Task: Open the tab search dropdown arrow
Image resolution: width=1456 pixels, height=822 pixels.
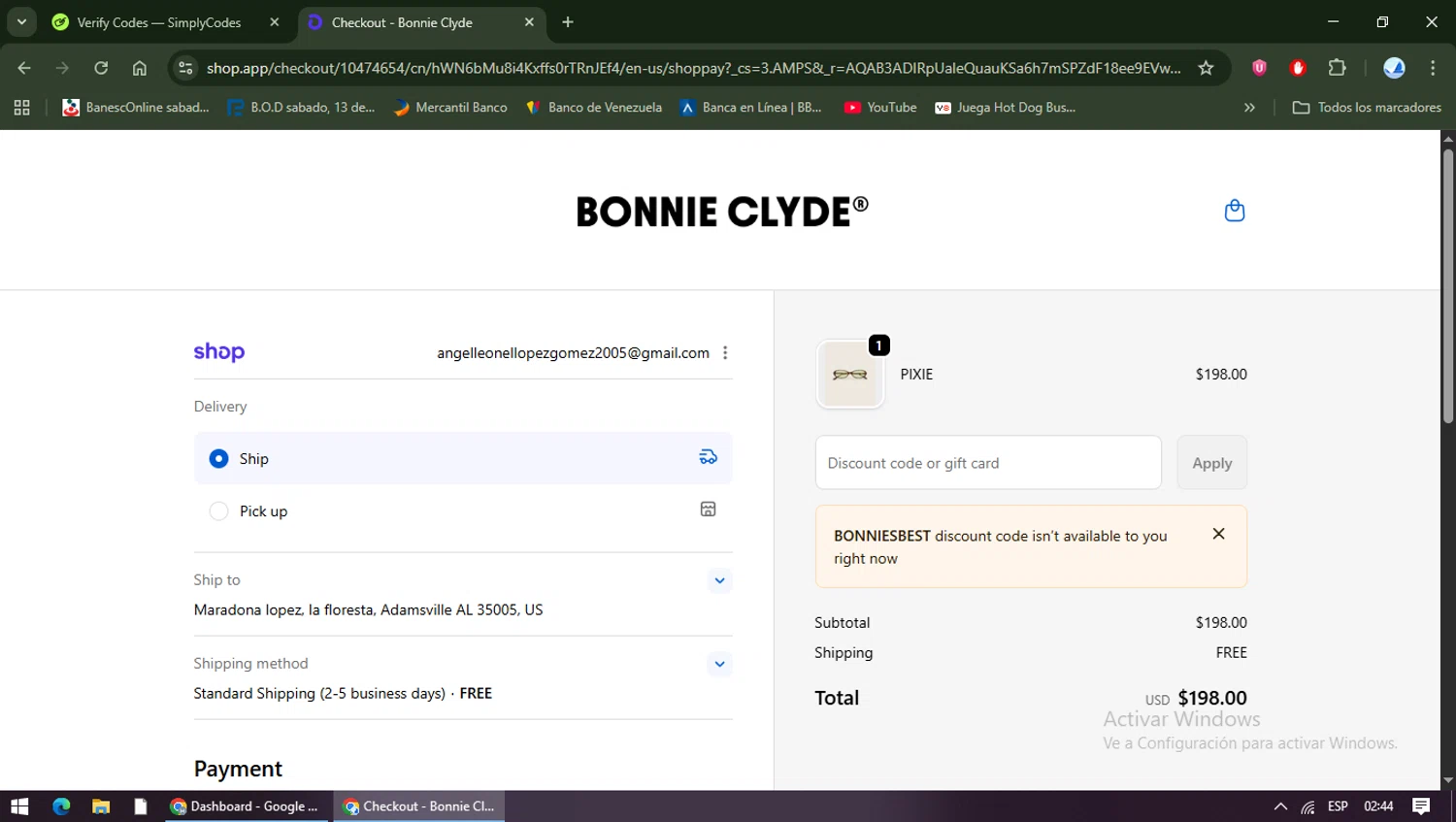Action: pos(21,22)
